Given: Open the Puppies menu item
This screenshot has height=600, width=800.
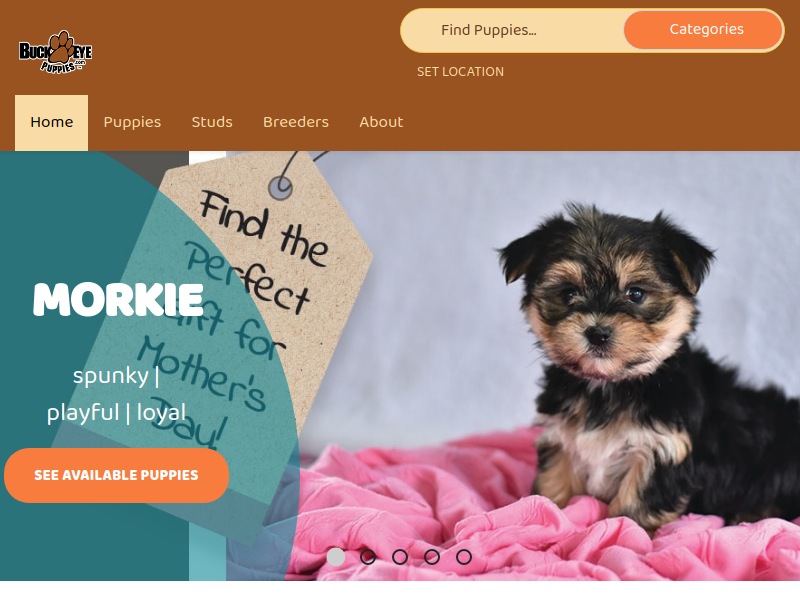Looking at the screenshot, I should tap(132, 122).
